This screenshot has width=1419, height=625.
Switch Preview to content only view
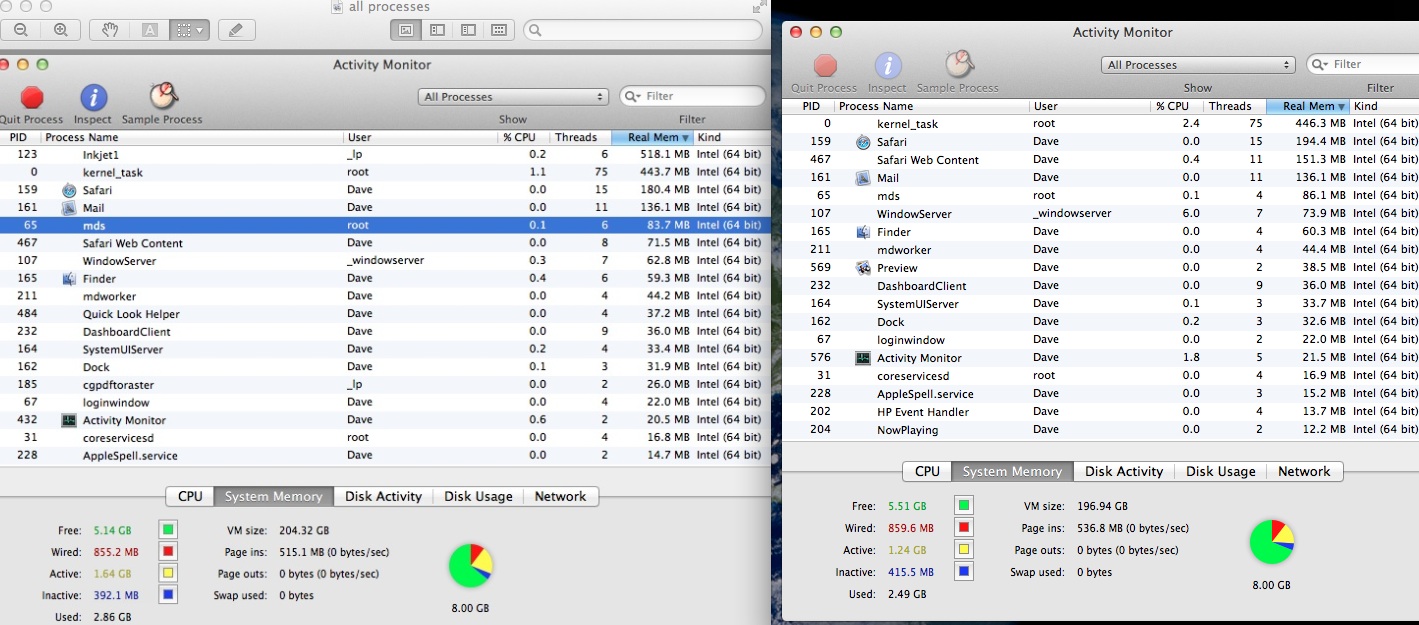tap(406, 30)
